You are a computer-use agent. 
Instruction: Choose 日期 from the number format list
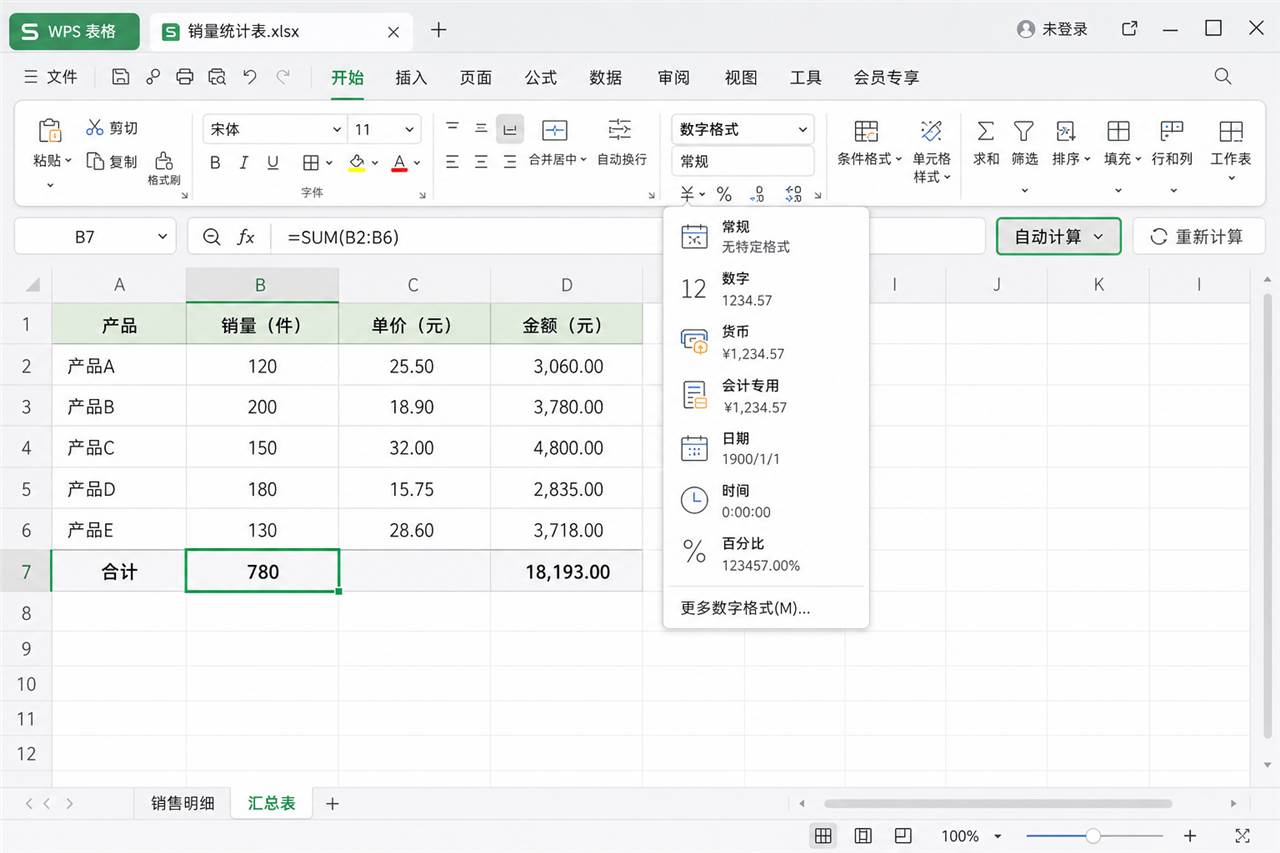coord(766,448)
